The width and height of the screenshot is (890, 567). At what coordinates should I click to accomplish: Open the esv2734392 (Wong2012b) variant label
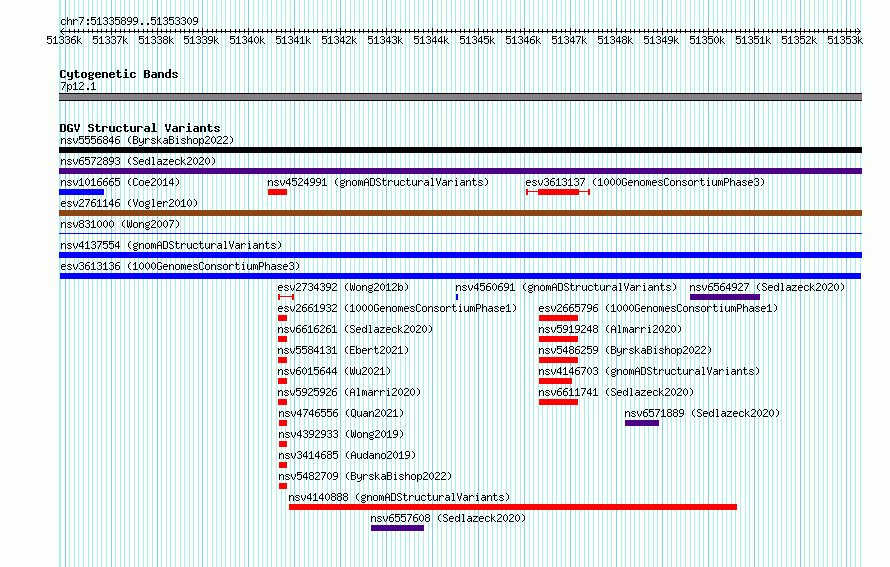(343, 287)
